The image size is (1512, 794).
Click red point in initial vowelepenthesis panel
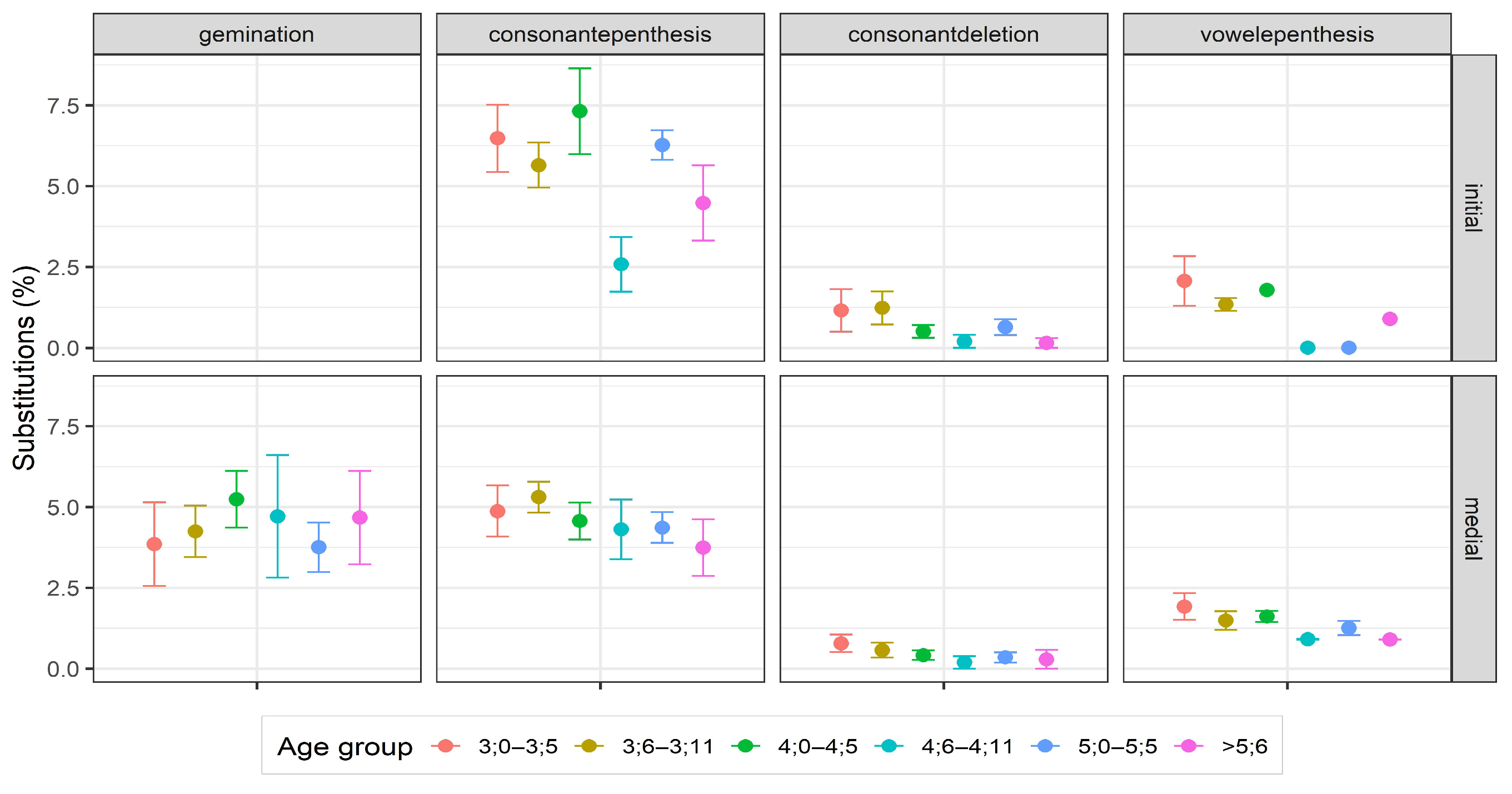coord(1184,281)
